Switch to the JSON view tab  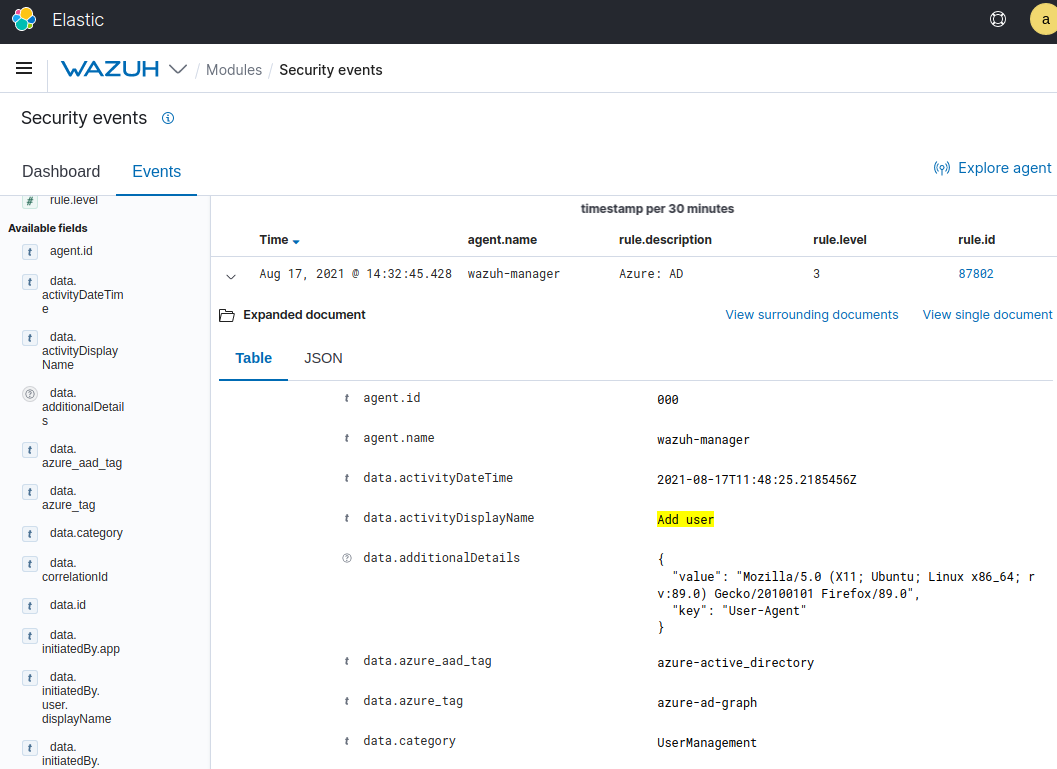323,357
